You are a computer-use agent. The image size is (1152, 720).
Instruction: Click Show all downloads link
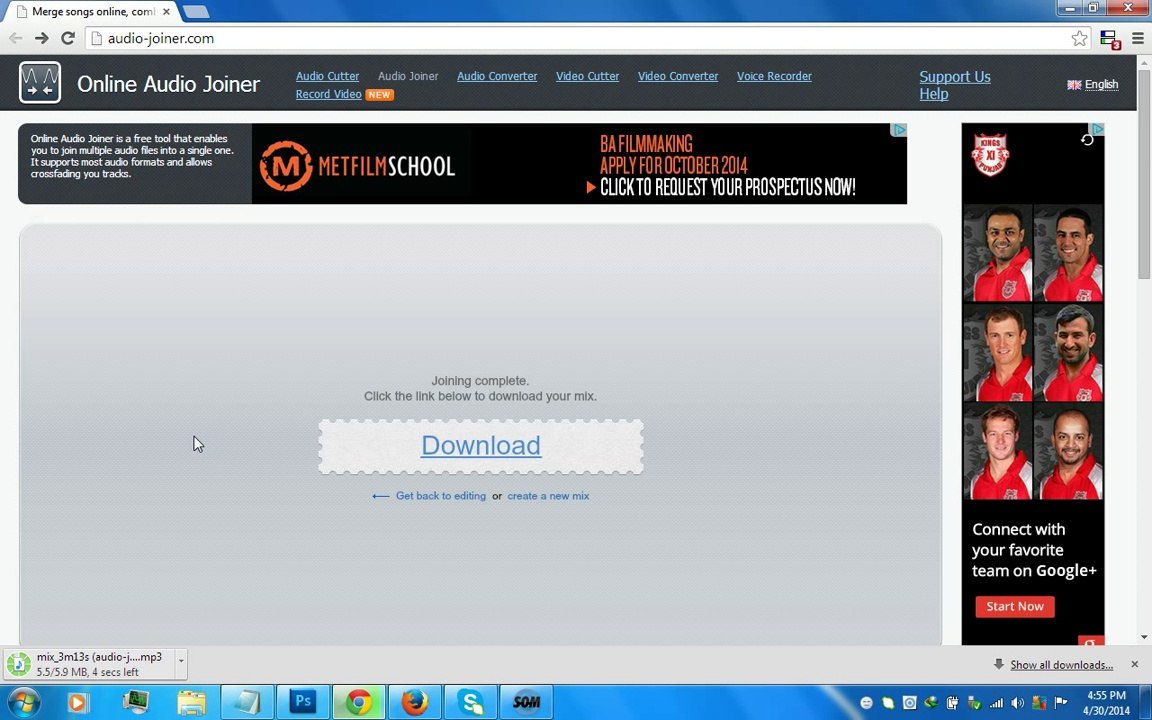1061,665
